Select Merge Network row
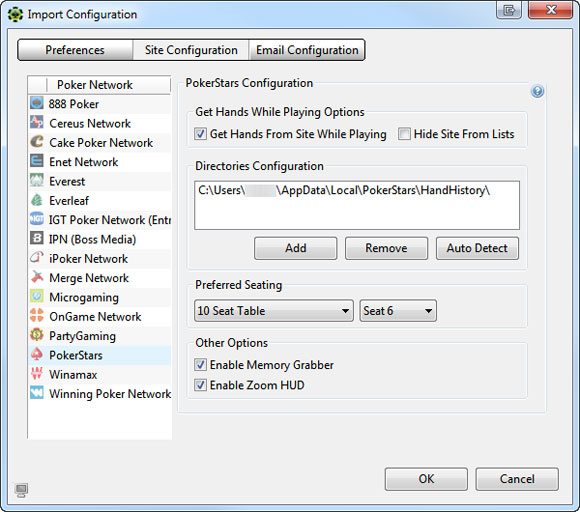The height and width of the screenshot is (512, 580). point(100,278)
